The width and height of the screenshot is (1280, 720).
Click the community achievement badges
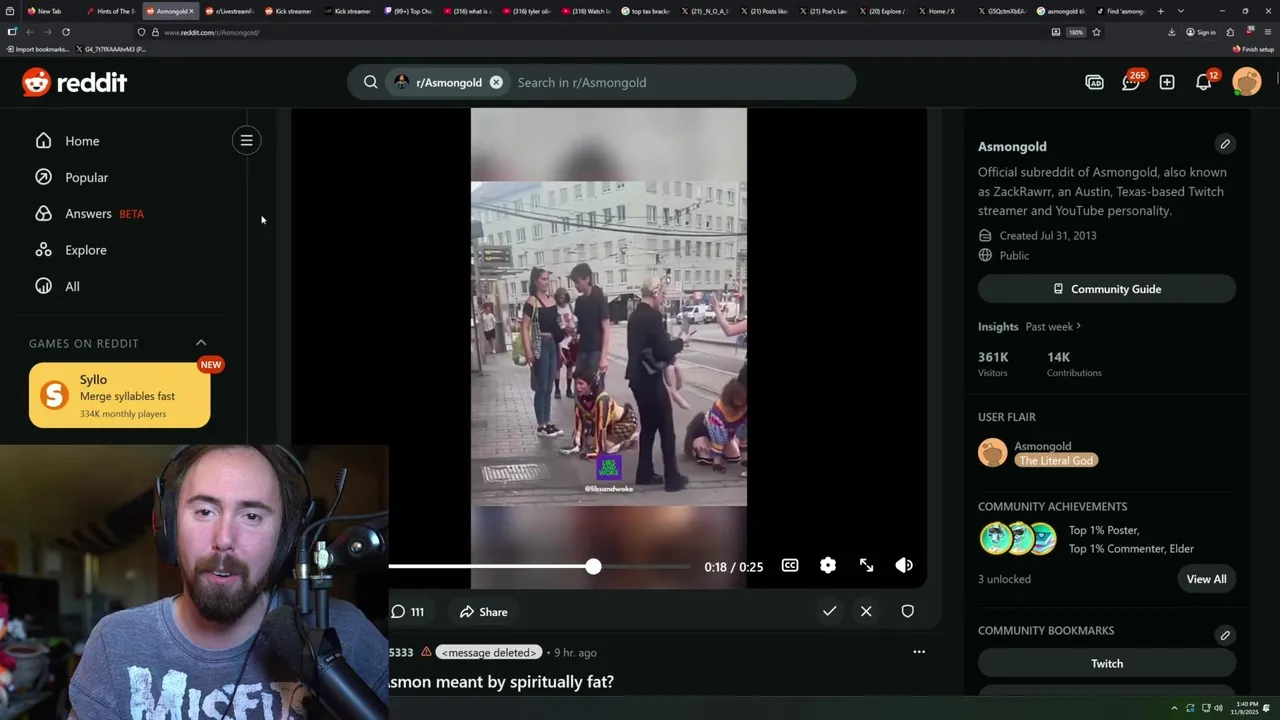[x=1018, y=538]
